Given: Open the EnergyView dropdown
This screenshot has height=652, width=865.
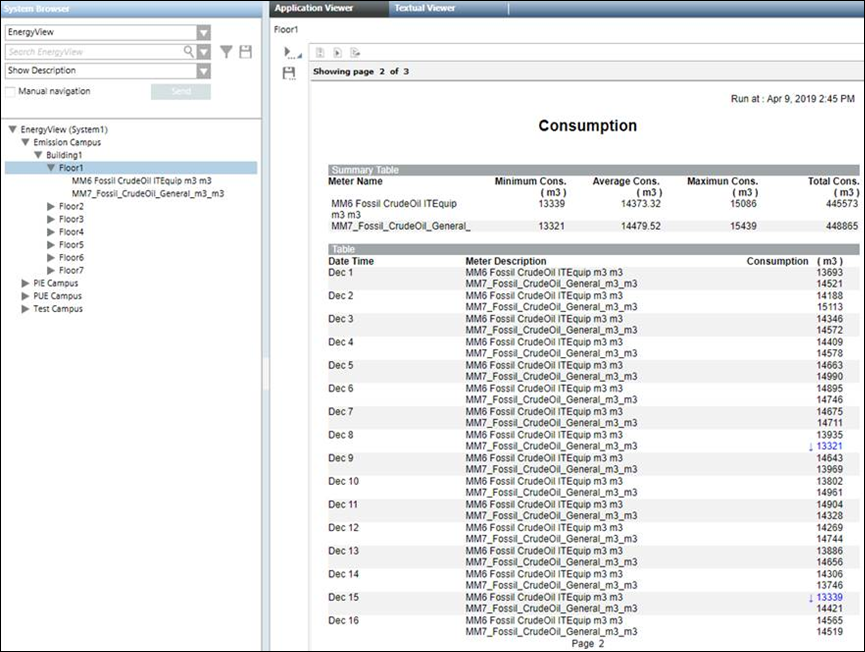Looking at the screenshot, I should [204, 33].
